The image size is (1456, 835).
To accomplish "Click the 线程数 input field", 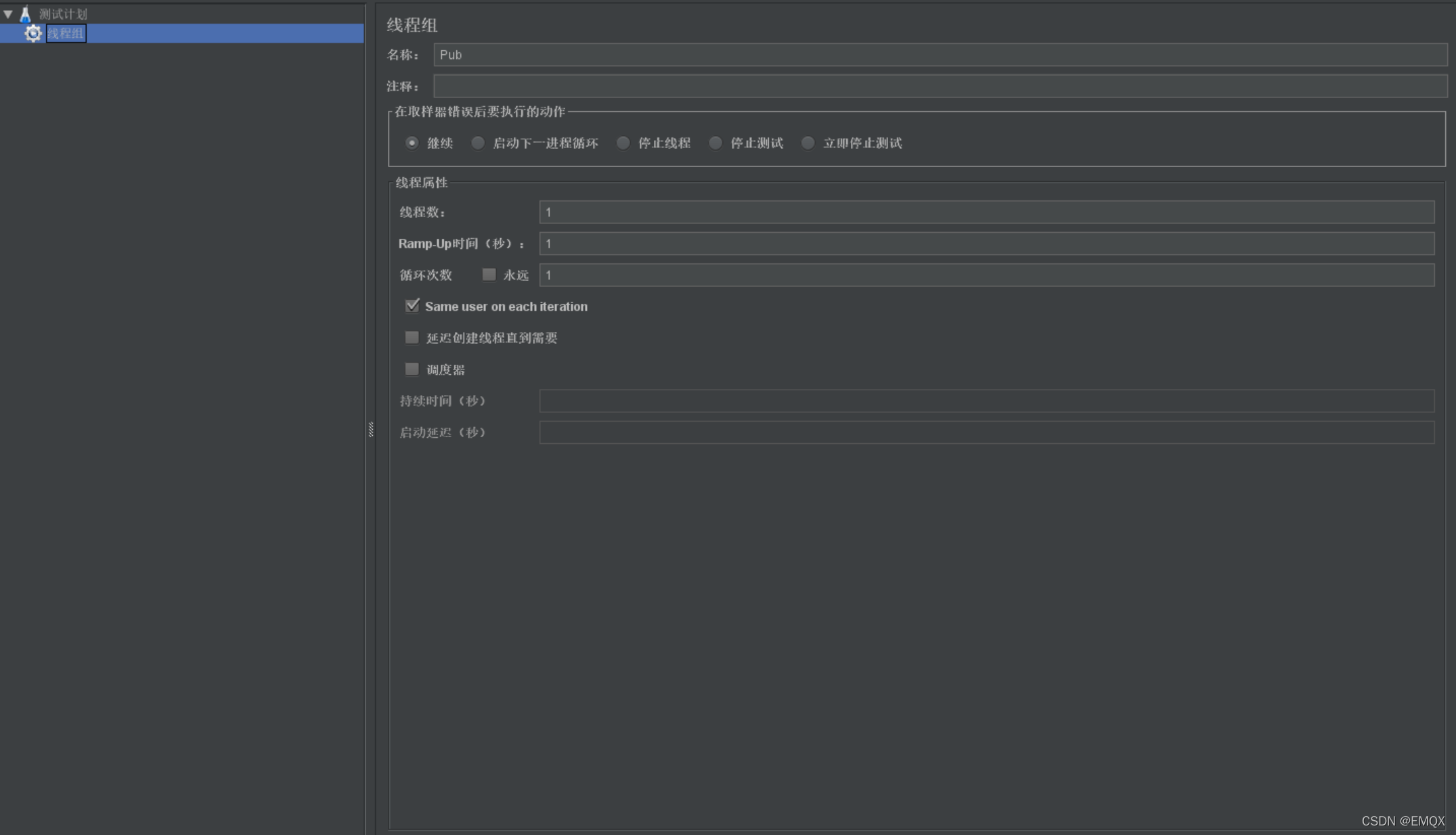I will click(x=986, y=212).
